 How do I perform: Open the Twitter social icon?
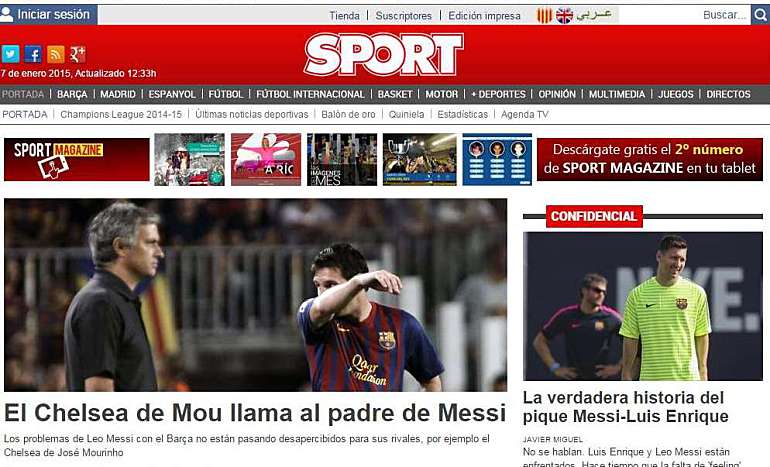pos(10,54)
